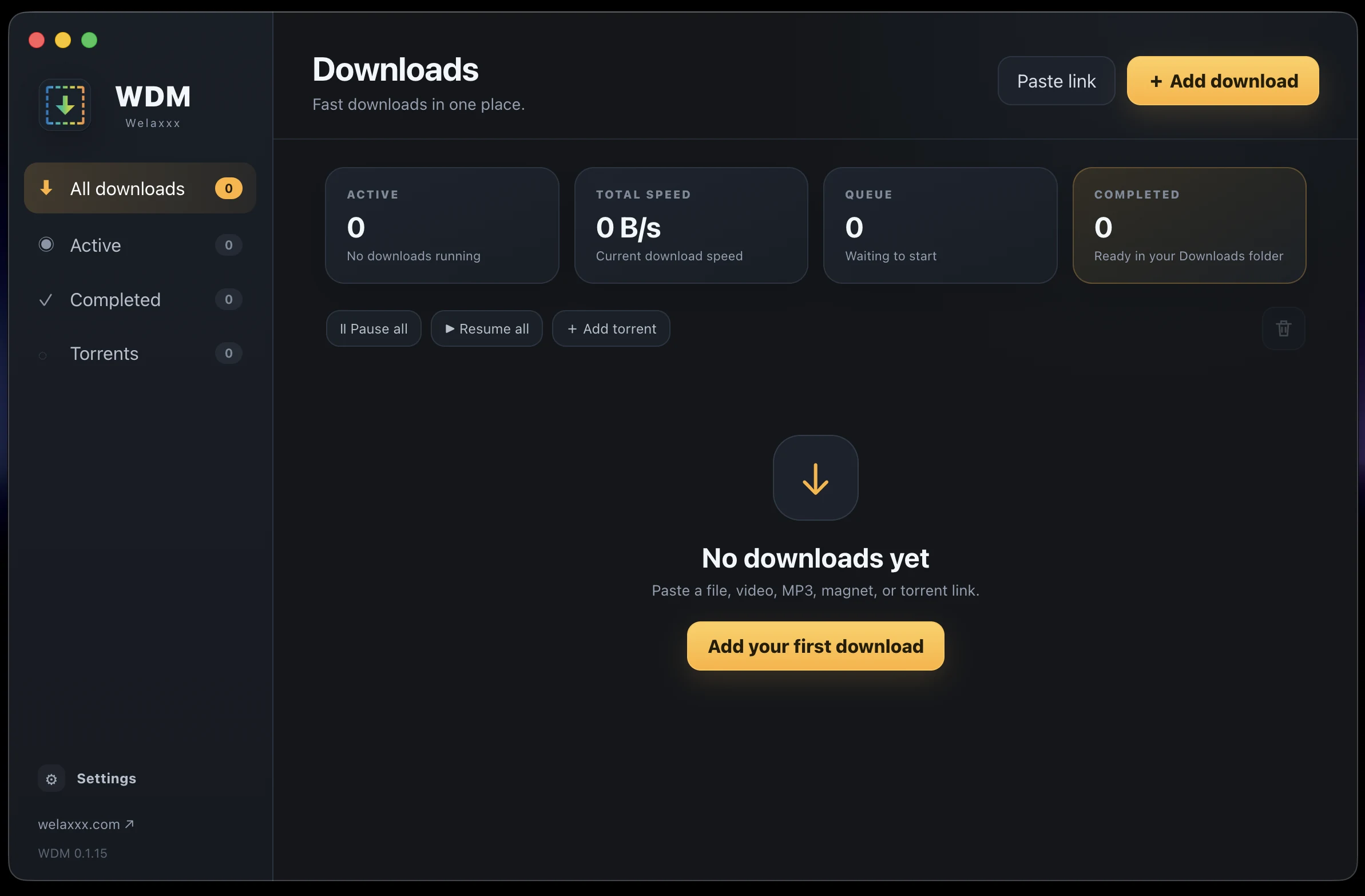Click the Total Speed stats card
This screenshot has height=896, width=1365.
[x=691, y=225]
